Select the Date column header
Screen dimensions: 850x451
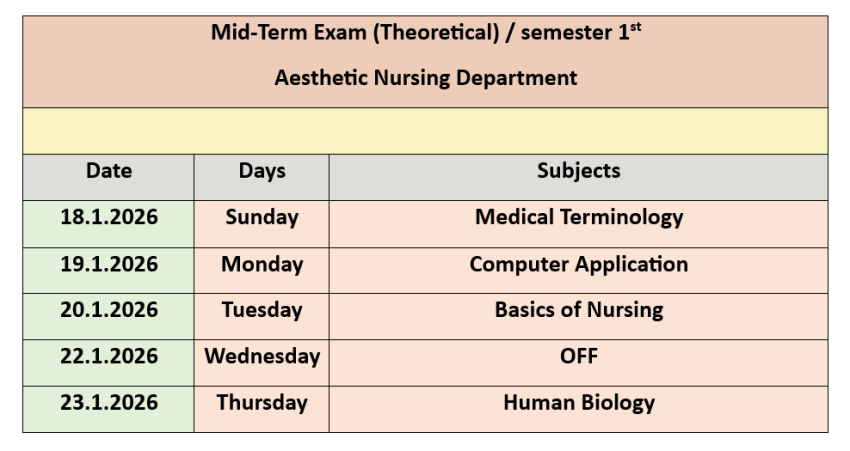click(x=109, y=171)
